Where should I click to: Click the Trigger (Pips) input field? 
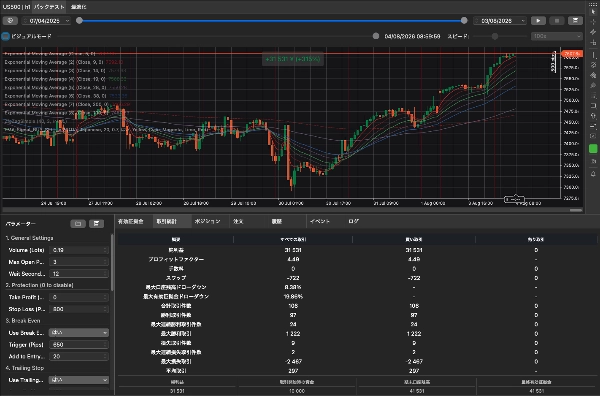click(79, 345)
